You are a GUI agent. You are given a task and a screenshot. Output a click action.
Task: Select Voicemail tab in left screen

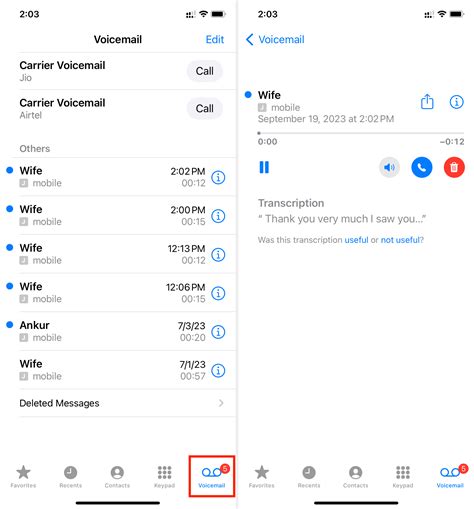pos(212,476)
